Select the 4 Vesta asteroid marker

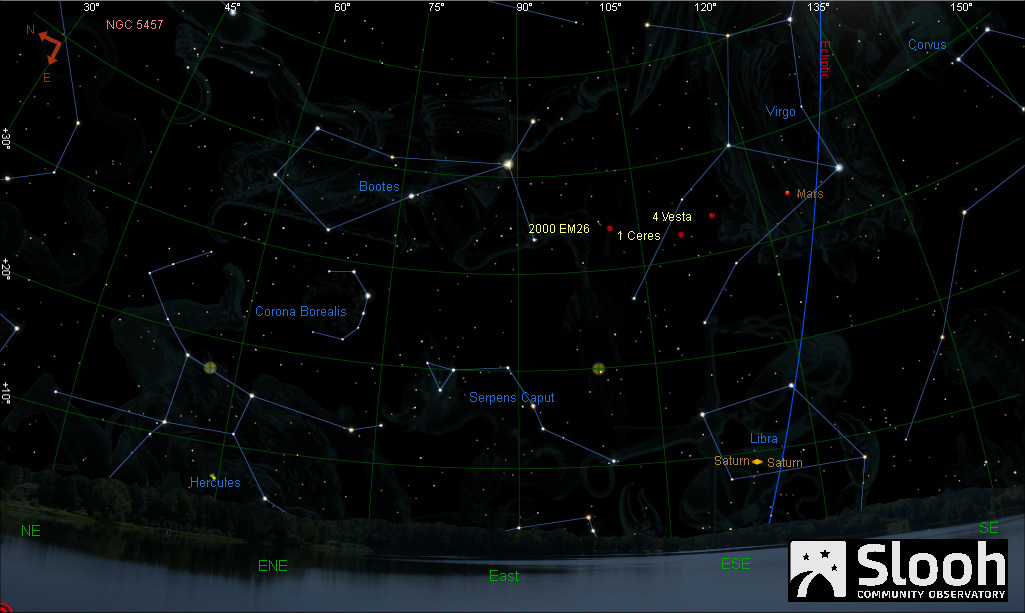tap(712, 215)
